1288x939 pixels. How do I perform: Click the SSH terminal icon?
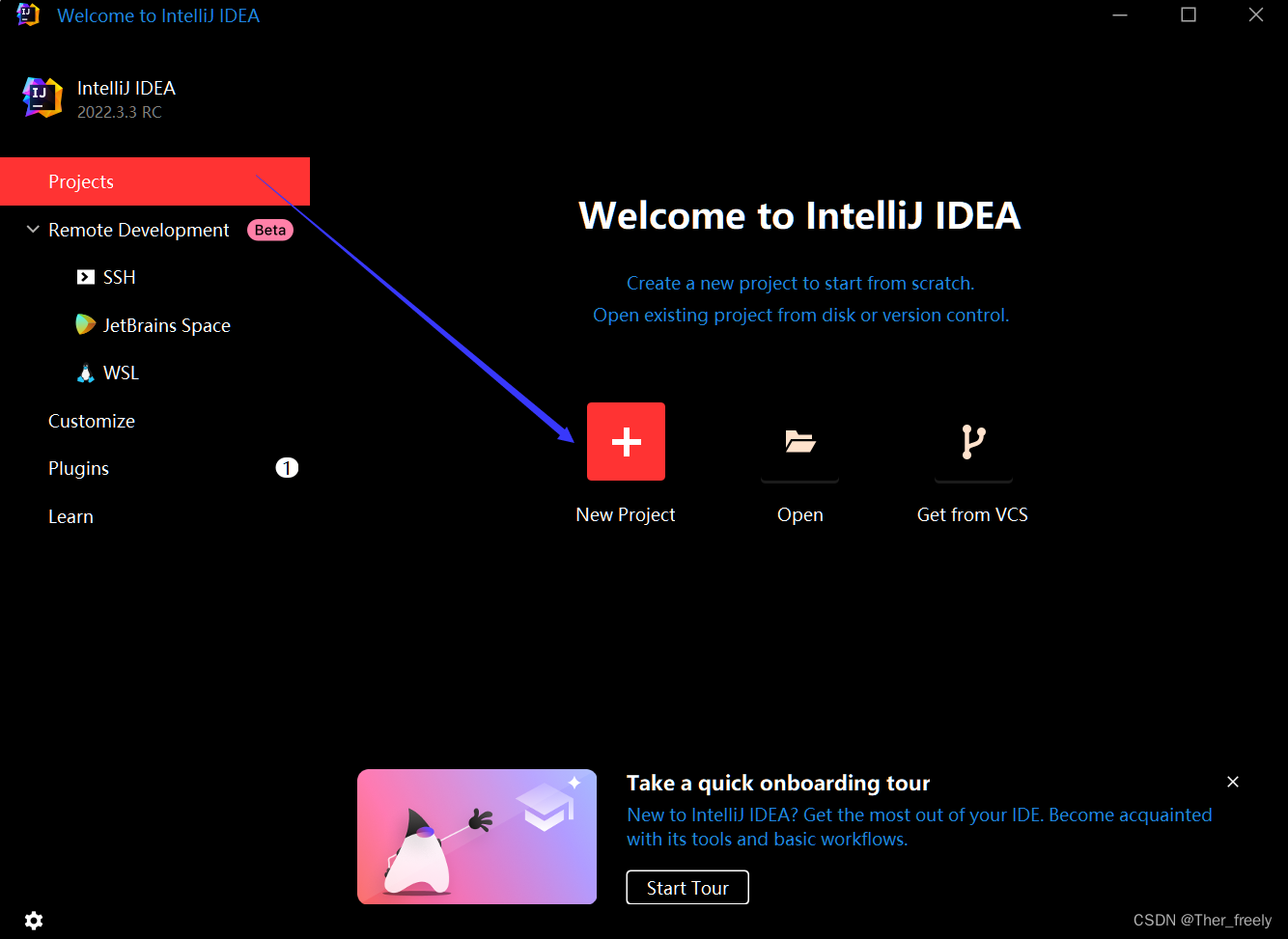coord(86,277)
